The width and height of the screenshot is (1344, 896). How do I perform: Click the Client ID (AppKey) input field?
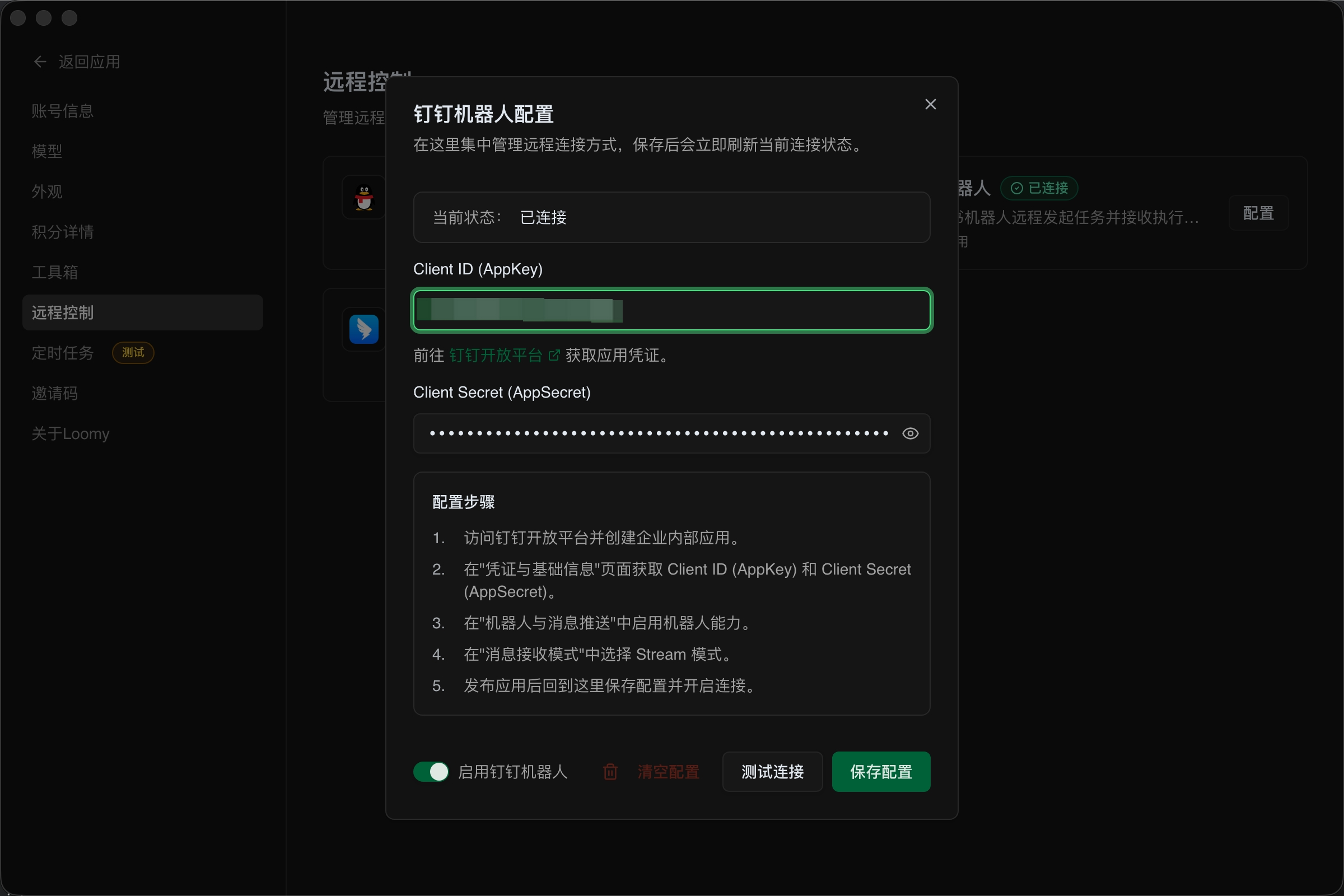click(672, 310)
